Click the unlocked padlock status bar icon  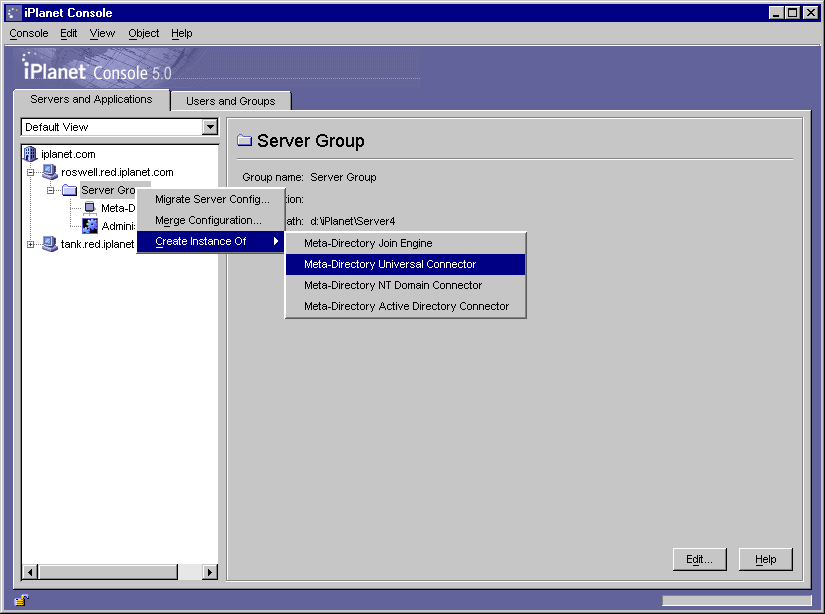pos(21,600)
